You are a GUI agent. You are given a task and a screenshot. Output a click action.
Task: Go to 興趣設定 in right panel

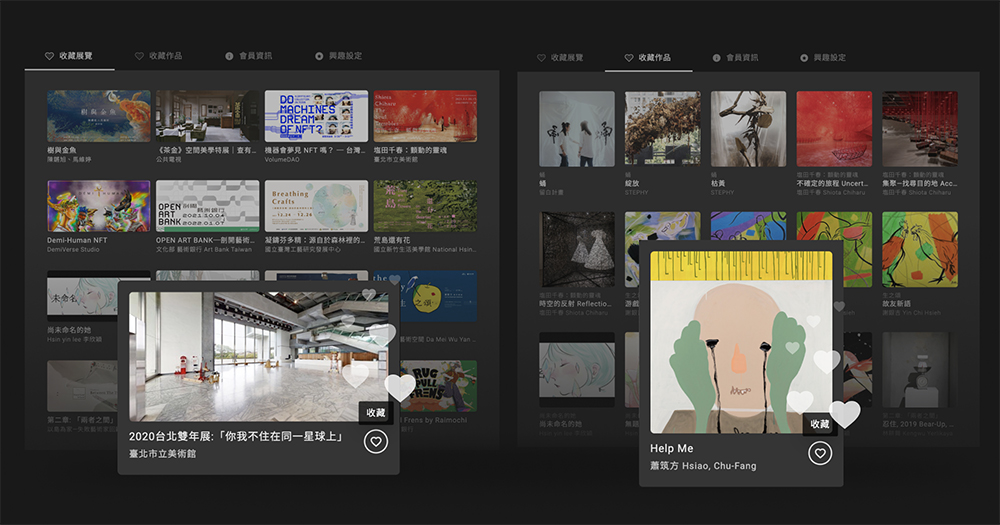tap(823, 58)
